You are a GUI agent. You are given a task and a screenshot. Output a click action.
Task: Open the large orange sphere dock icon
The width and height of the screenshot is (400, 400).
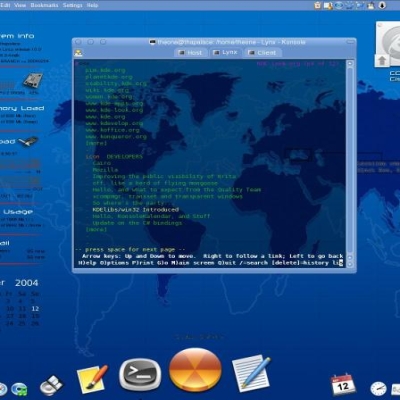click(195, 370)
